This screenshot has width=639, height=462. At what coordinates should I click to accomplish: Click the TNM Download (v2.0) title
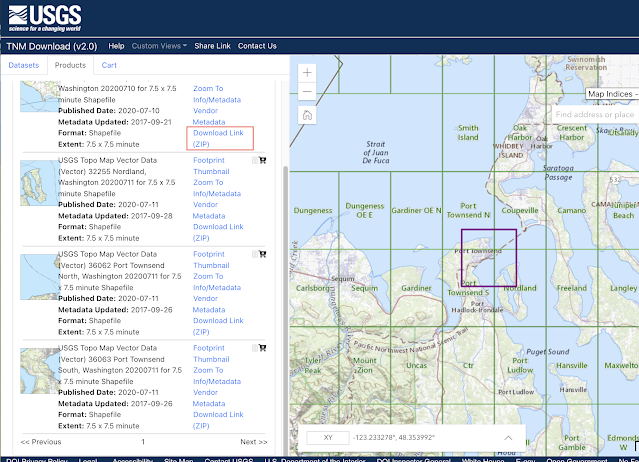[52, 46]
